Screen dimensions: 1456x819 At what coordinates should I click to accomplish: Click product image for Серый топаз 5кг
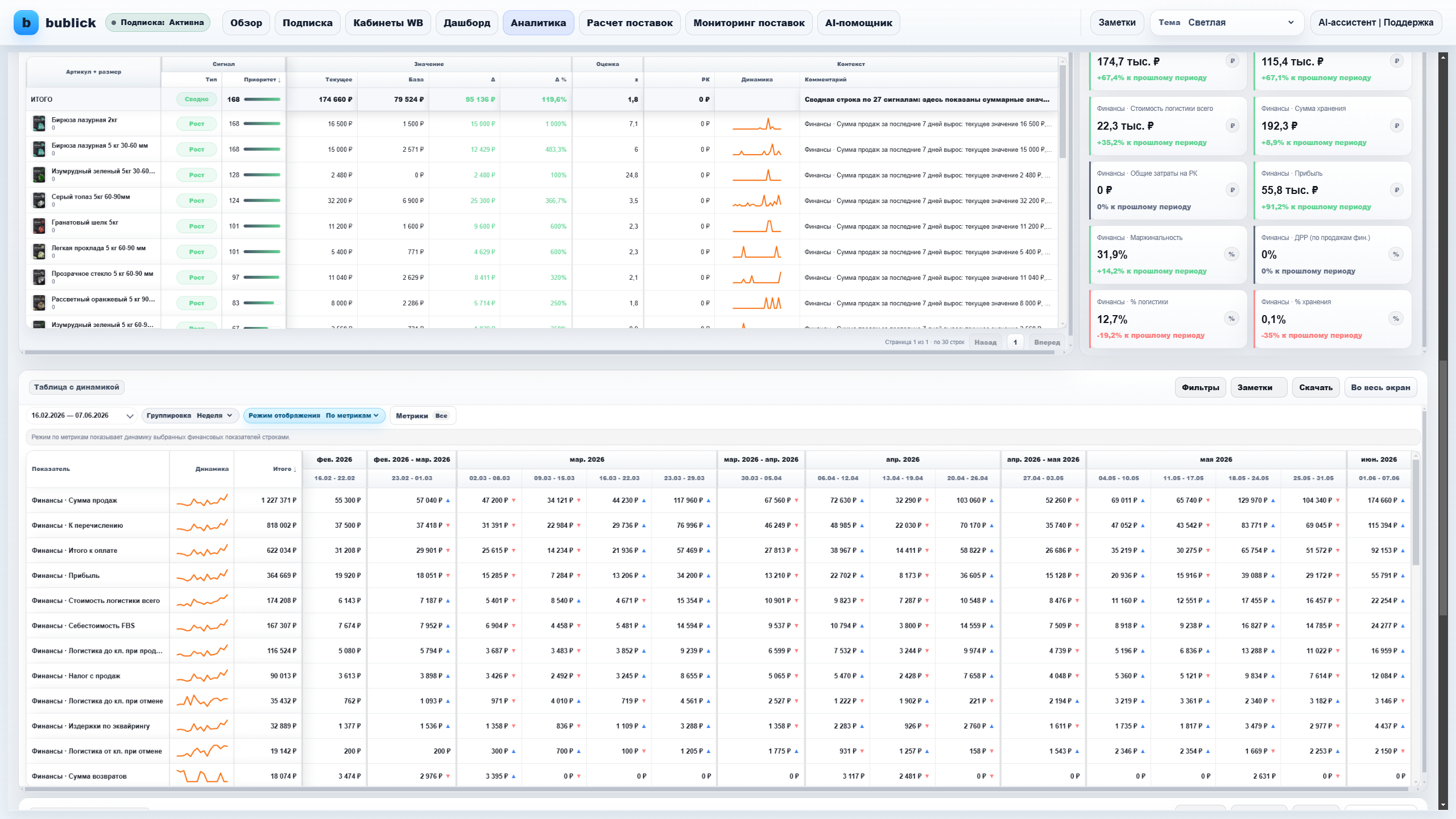click(x=39, y=200)
